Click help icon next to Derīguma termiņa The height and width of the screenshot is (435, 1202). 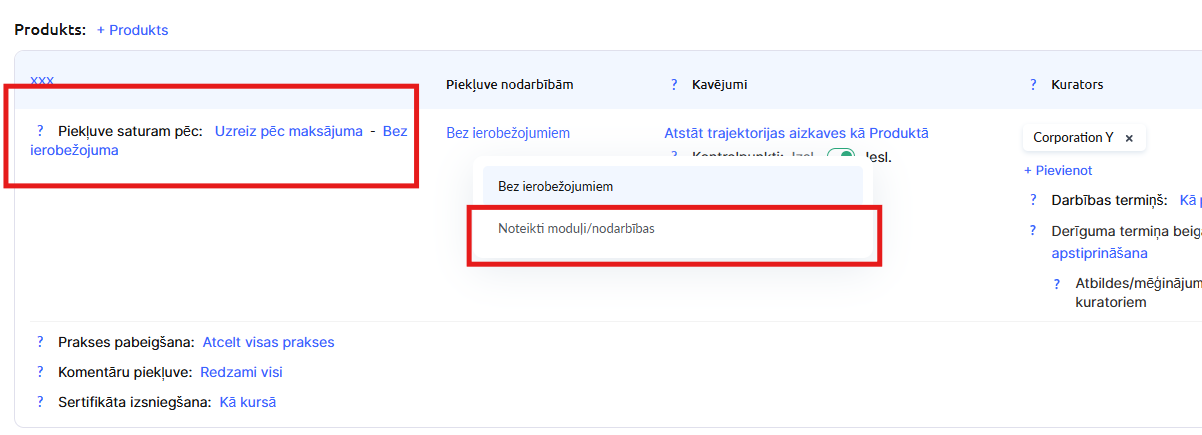(x=1033, y=231)
